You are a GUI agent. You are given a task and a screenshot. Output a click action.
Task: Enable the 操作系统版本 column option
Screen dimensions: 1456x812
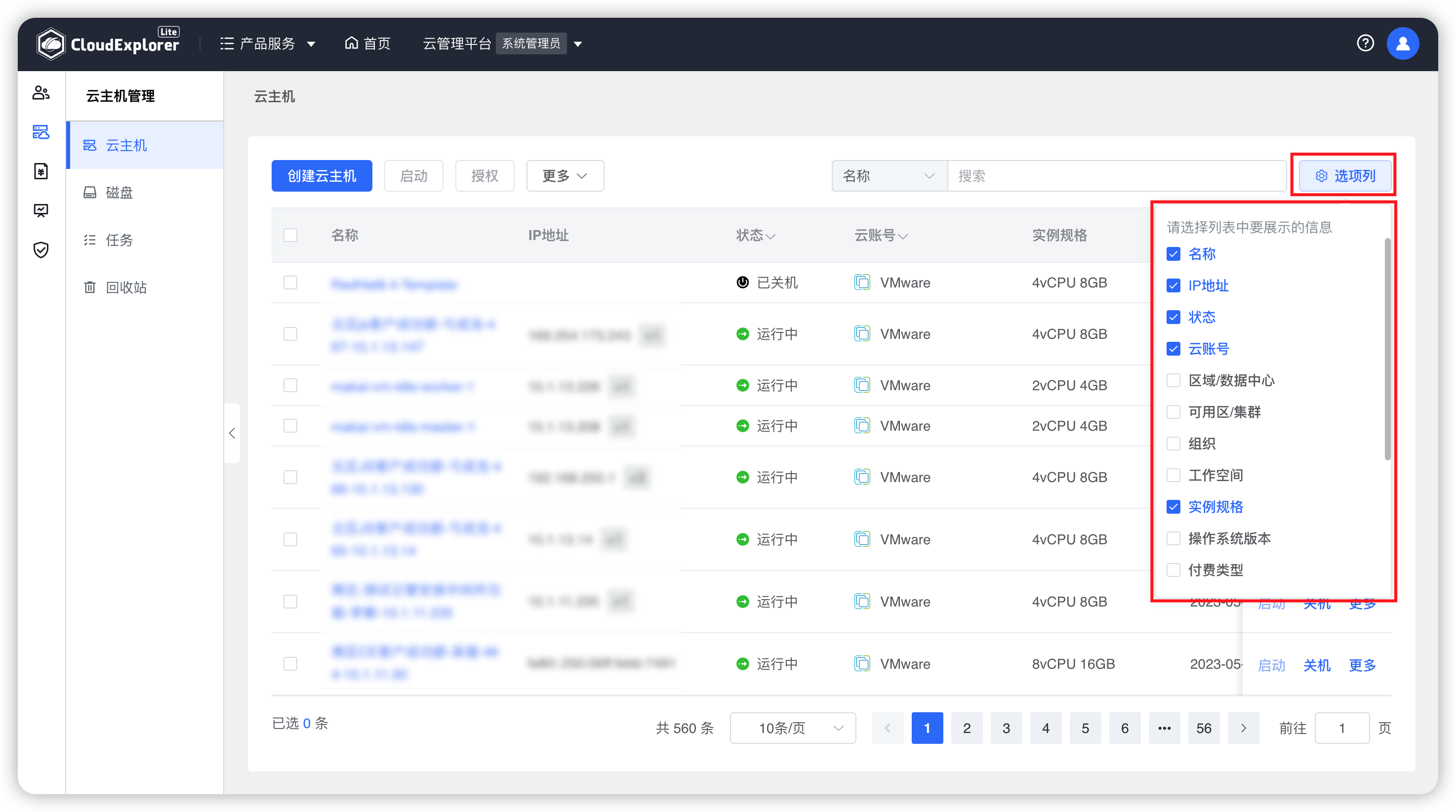pos(1173,538)
